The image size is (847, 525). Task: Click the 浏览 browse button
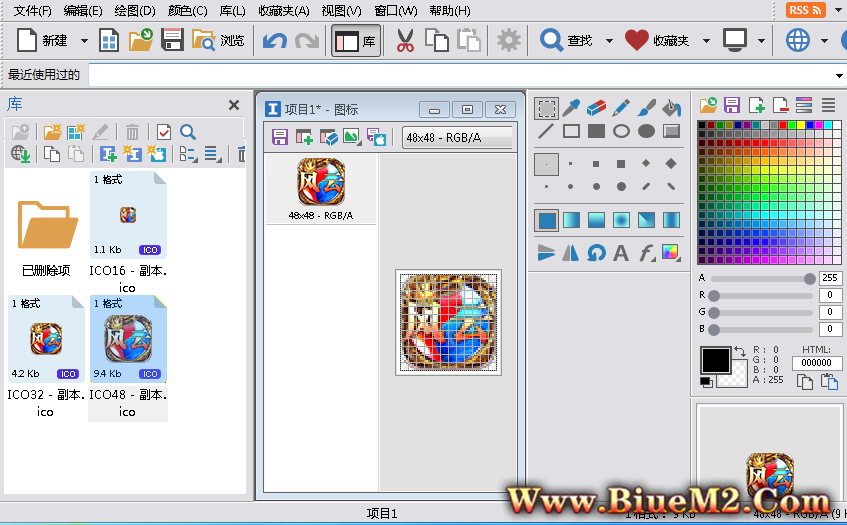(218, 41)
